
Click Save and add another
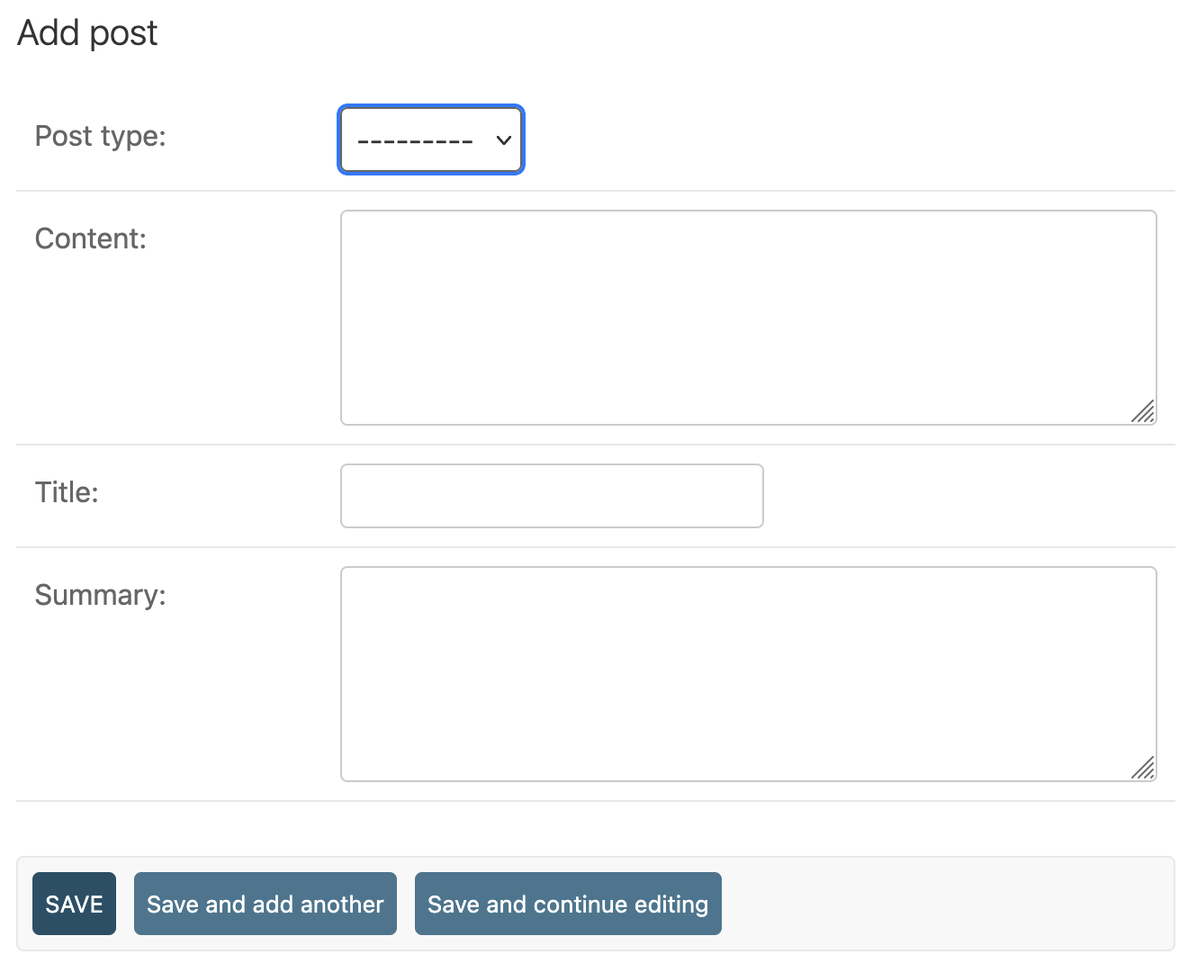[x=265, y=903]
